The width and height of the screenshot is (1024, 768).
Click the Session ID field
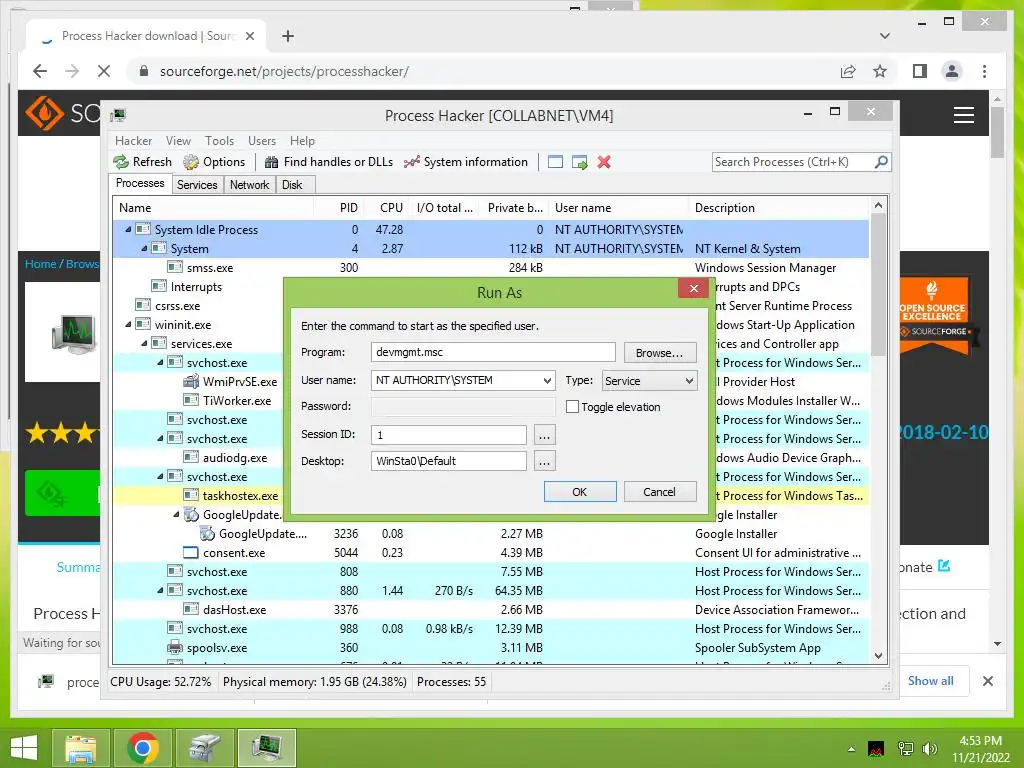click(x=449, y=435)
